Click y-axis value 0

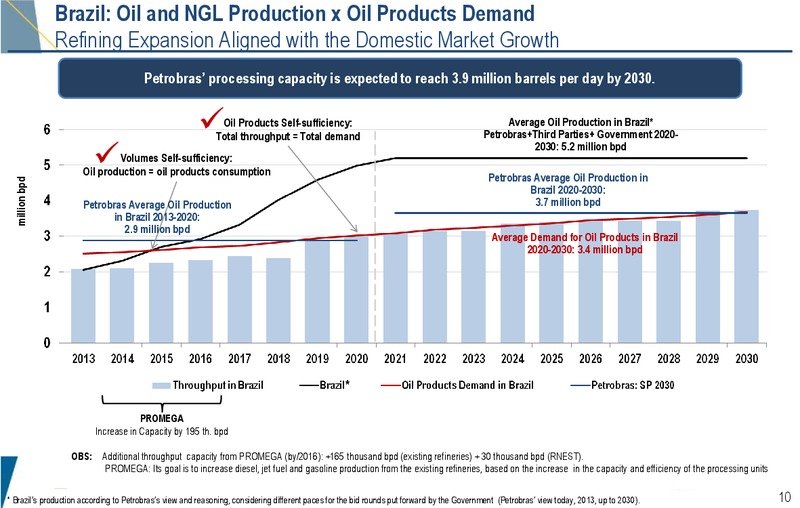tap(47, 343)
